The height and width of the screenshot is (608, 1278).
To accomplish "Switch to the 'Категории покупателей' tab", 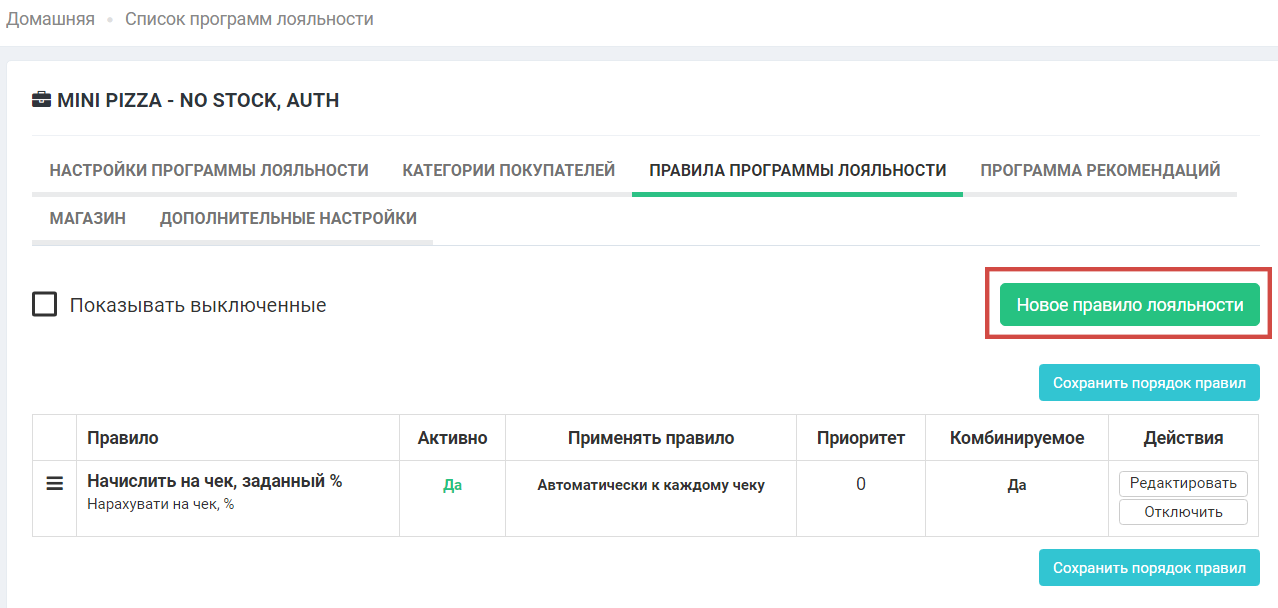I will tap(508, 170).
